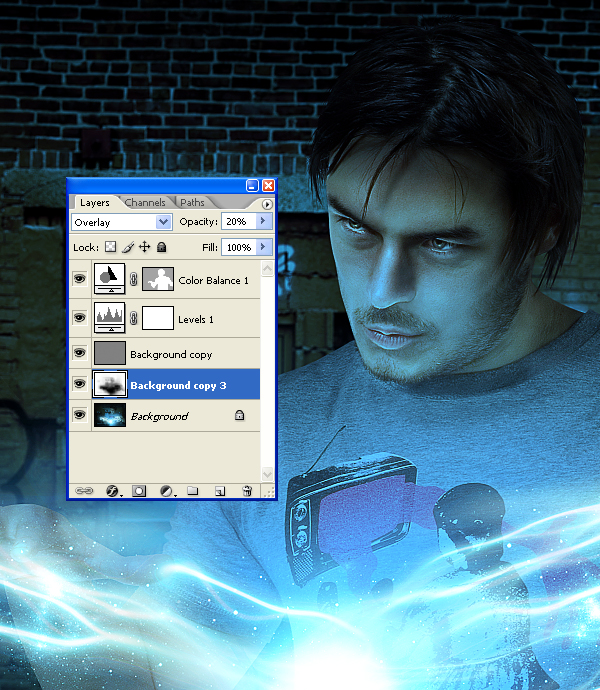Image resolution: width=600 pixels, height=690 pixels.
Task: Close the Layers palette window
Action: 268,185
